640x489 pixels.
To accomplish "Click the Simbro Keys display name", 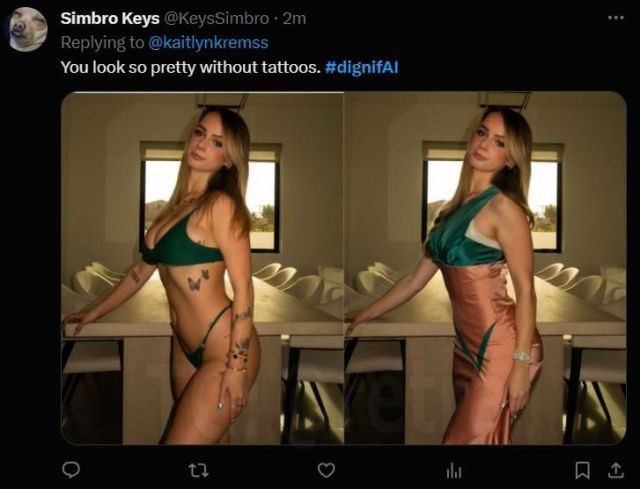I will point(110,18).
